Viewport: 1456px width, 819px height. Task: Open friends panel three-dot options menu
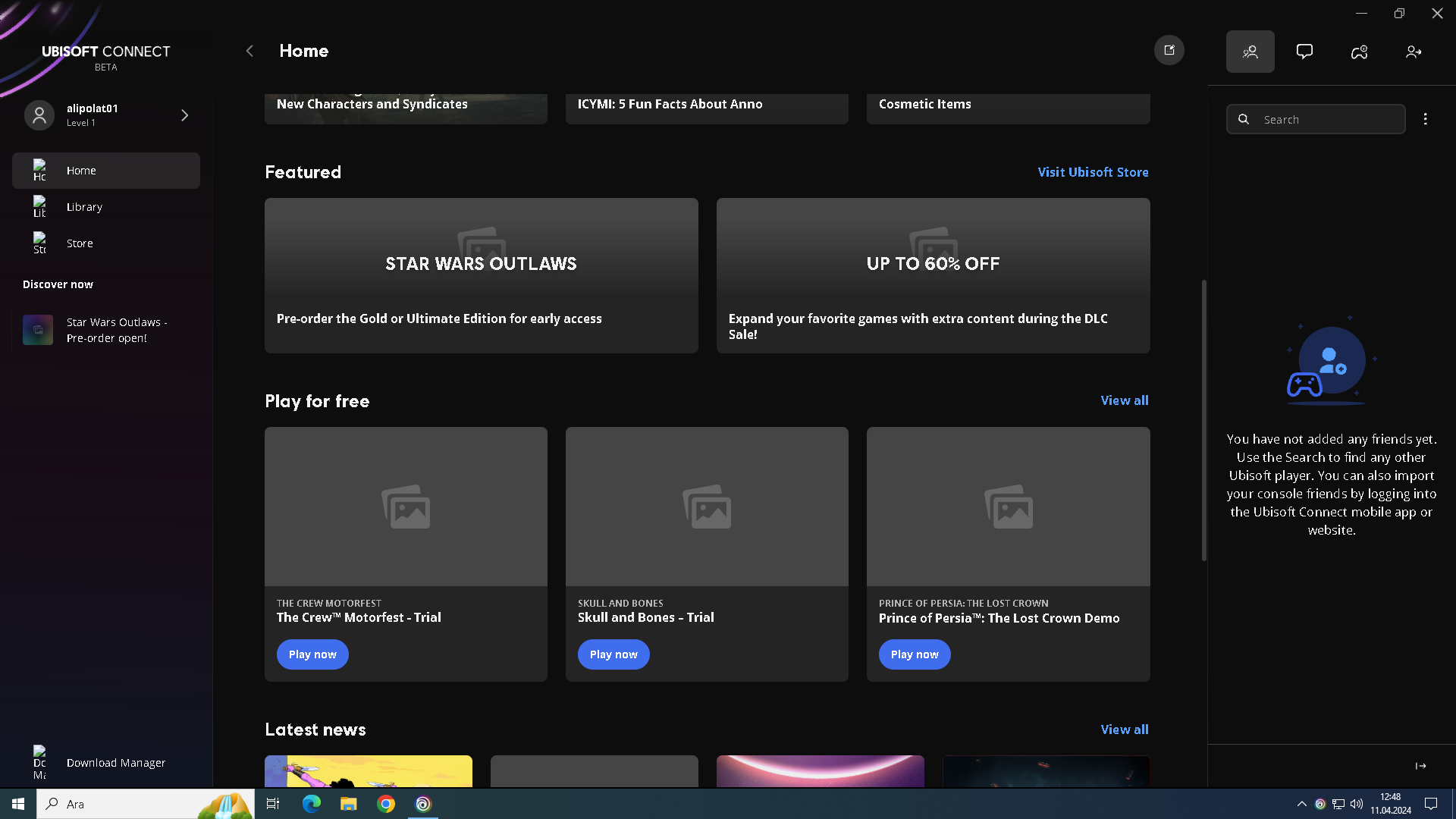point(1425,119)
